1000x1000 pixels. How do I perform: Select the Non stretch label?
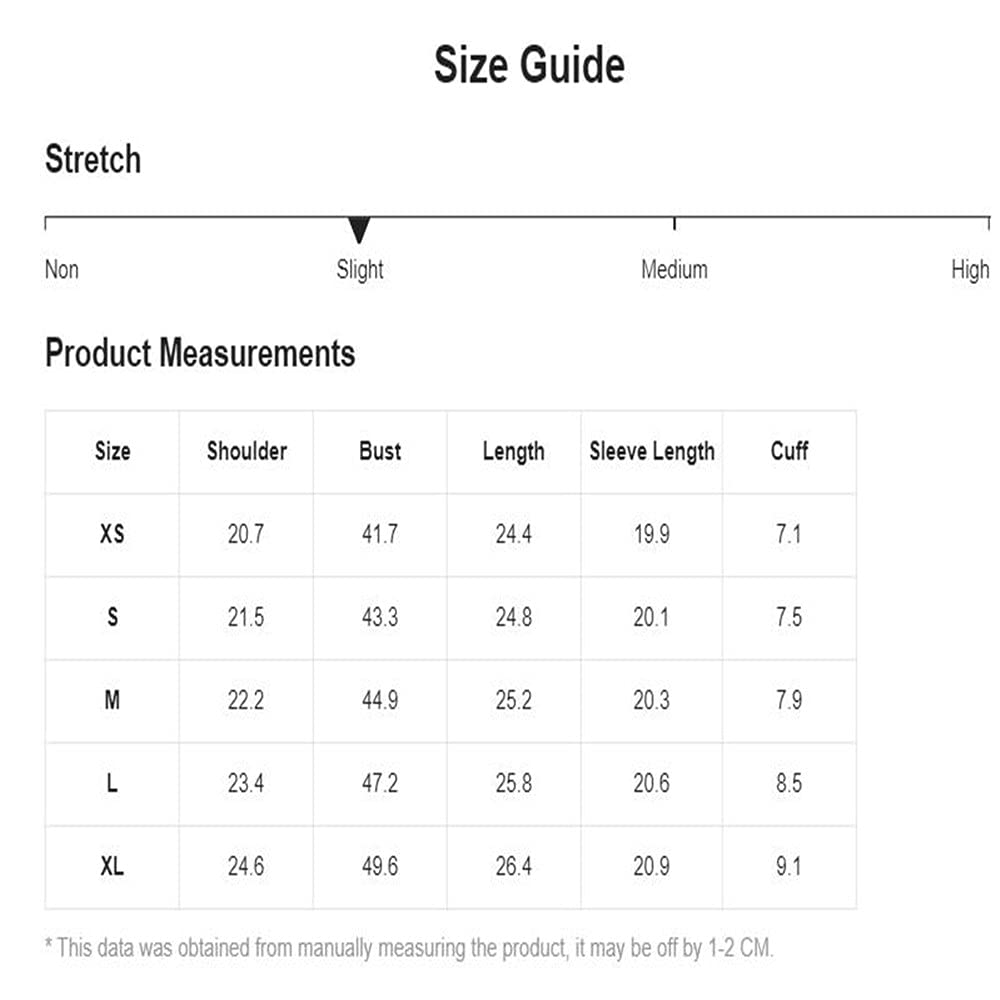coord(62,269)
